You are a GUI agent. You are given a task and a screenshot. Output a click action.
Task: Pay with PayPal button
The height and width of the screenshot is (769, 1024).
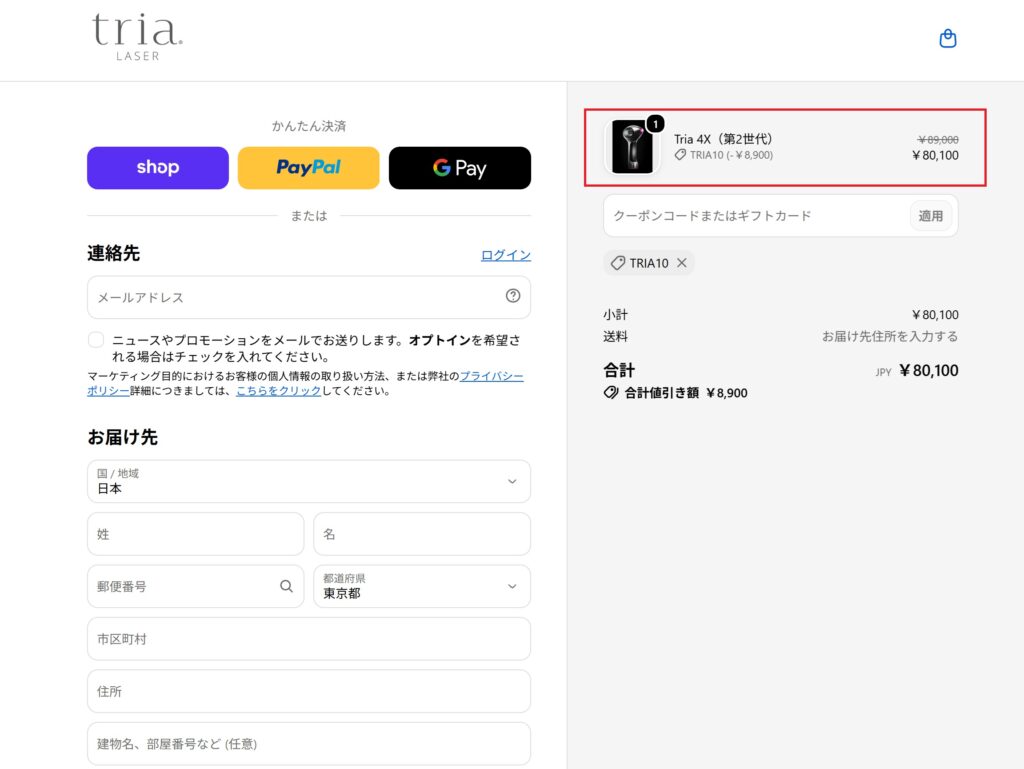tap(308, 168)
